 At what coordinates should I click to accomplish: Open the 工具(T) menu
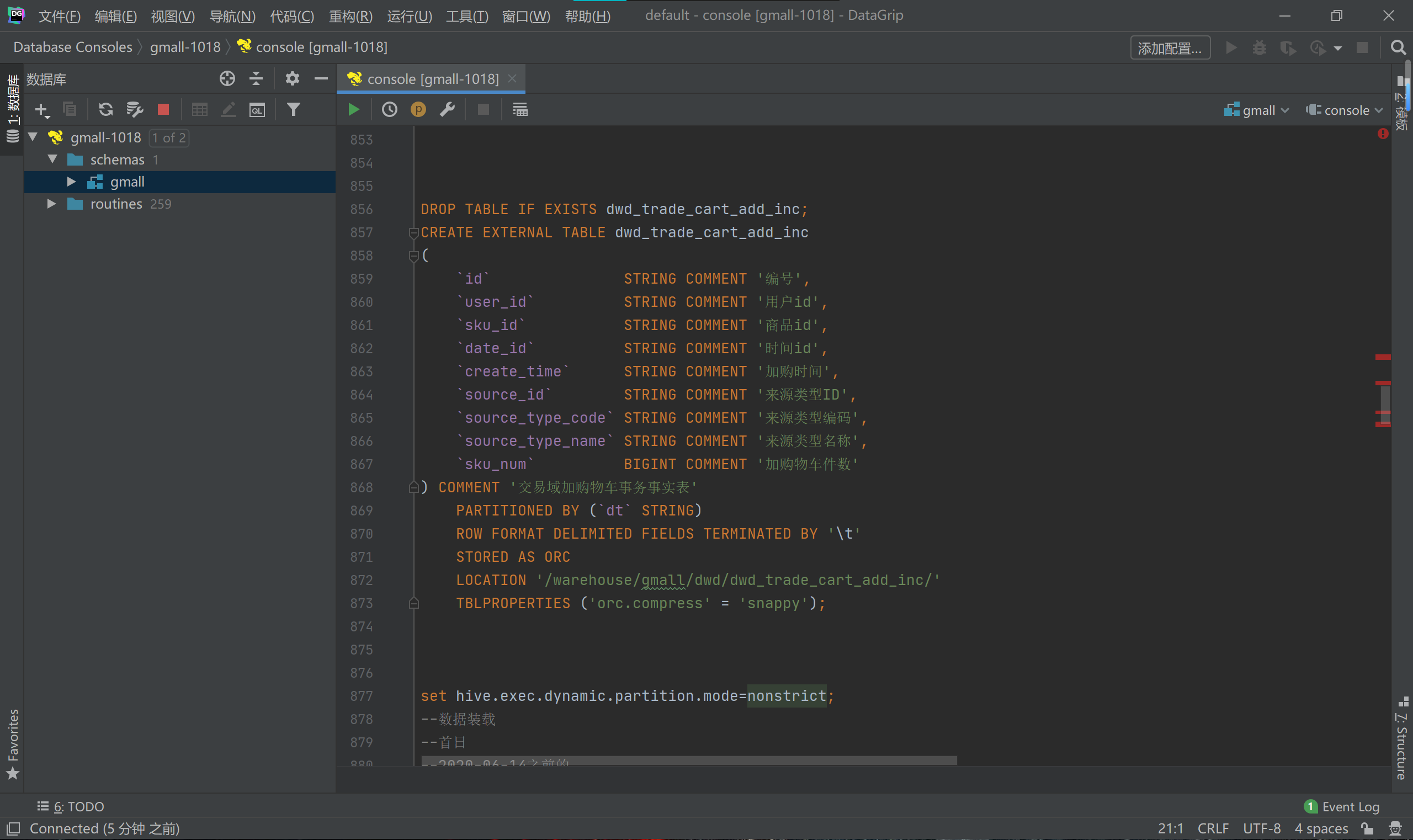(x=466, y=16)
